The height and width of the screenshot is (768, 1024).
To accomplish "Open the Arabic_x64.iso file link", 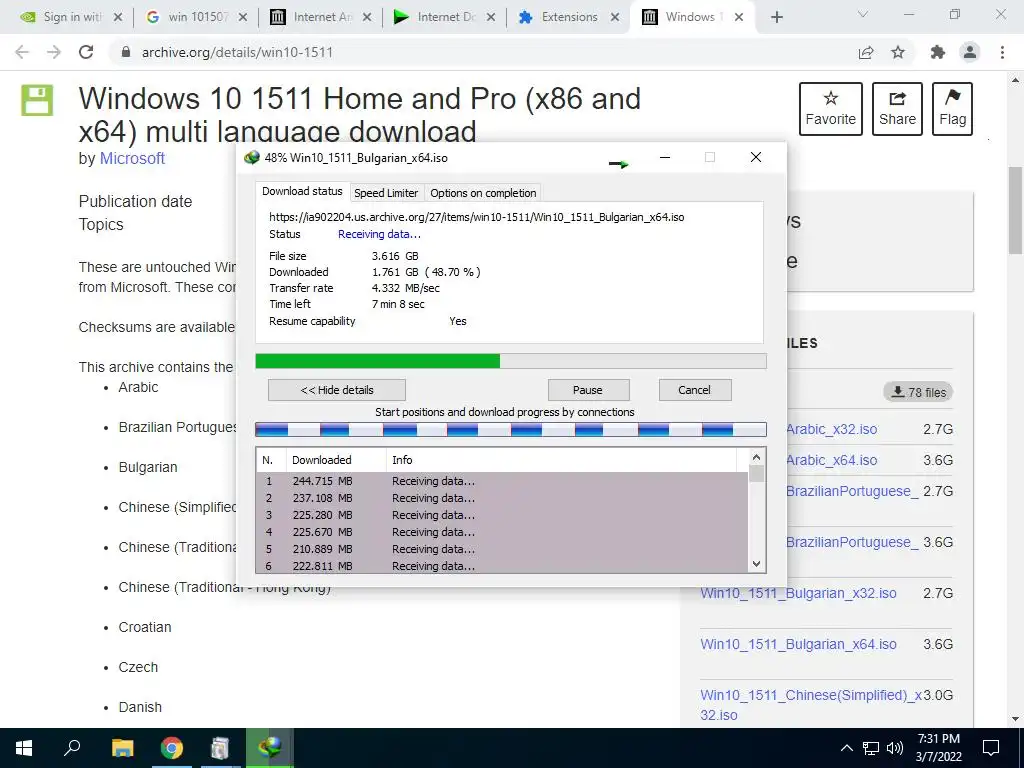I will [832, 460].
